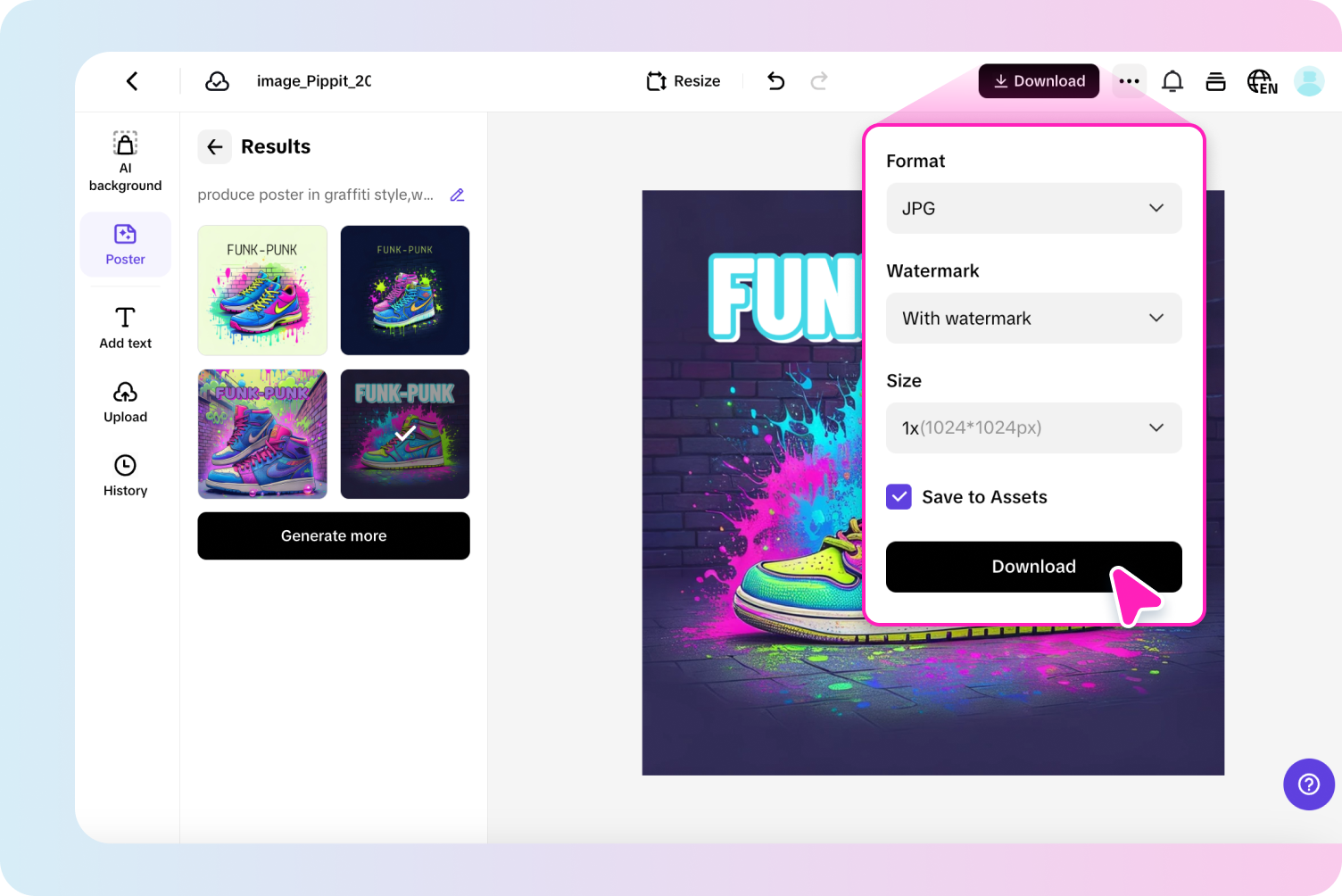Redo the last action
Image resolution: width=1342 pixels, height=896 pixels.
tap(818, 80)
